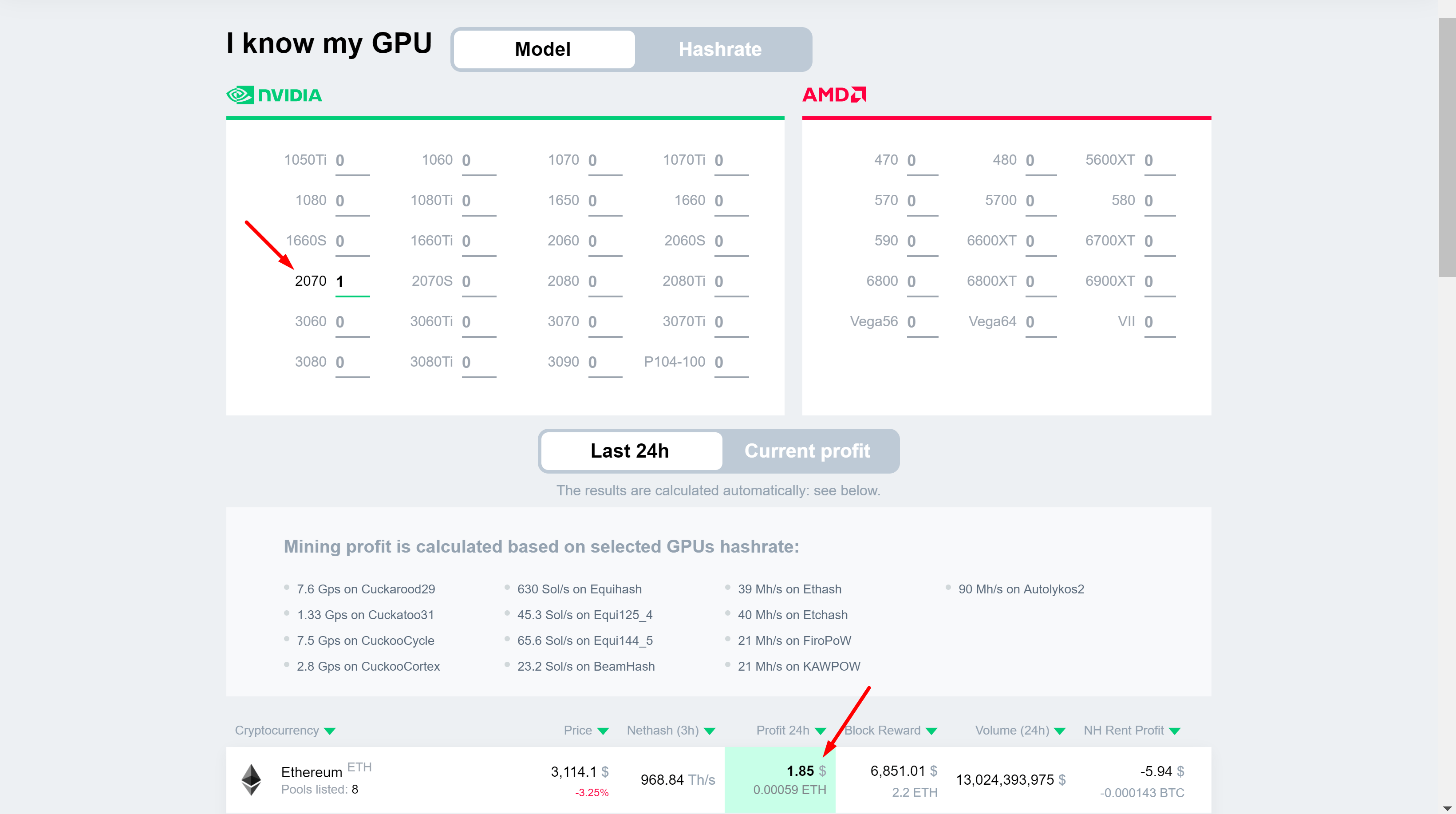Select Current profit calculation mode
This screenshot has width=1456, height=814.
807,451
